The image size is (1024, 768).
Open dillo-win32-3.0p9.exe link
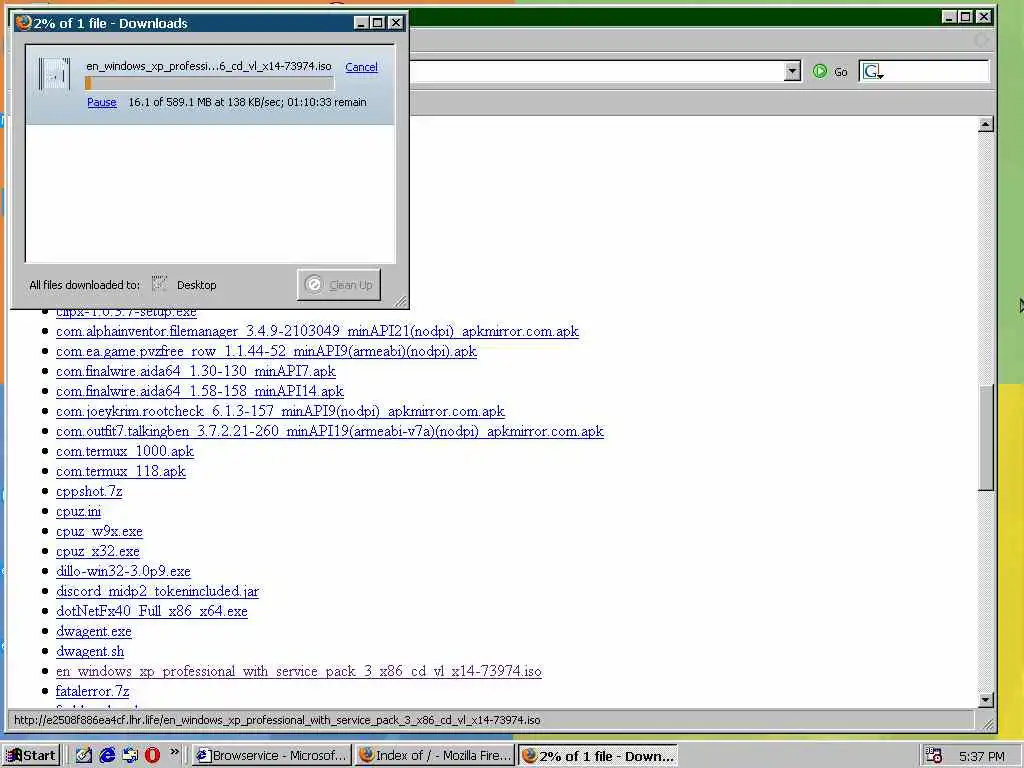point(123,571)
